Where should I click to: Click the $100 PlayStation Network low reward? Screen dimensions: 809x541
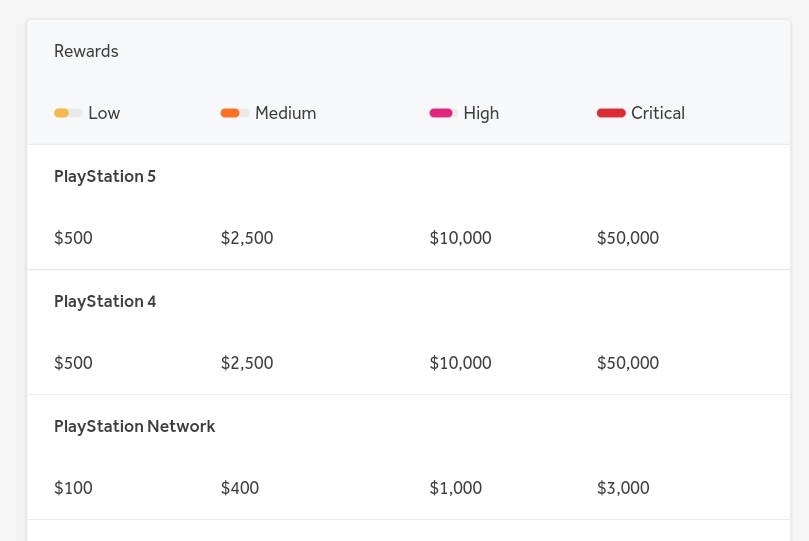coord(73,487)
